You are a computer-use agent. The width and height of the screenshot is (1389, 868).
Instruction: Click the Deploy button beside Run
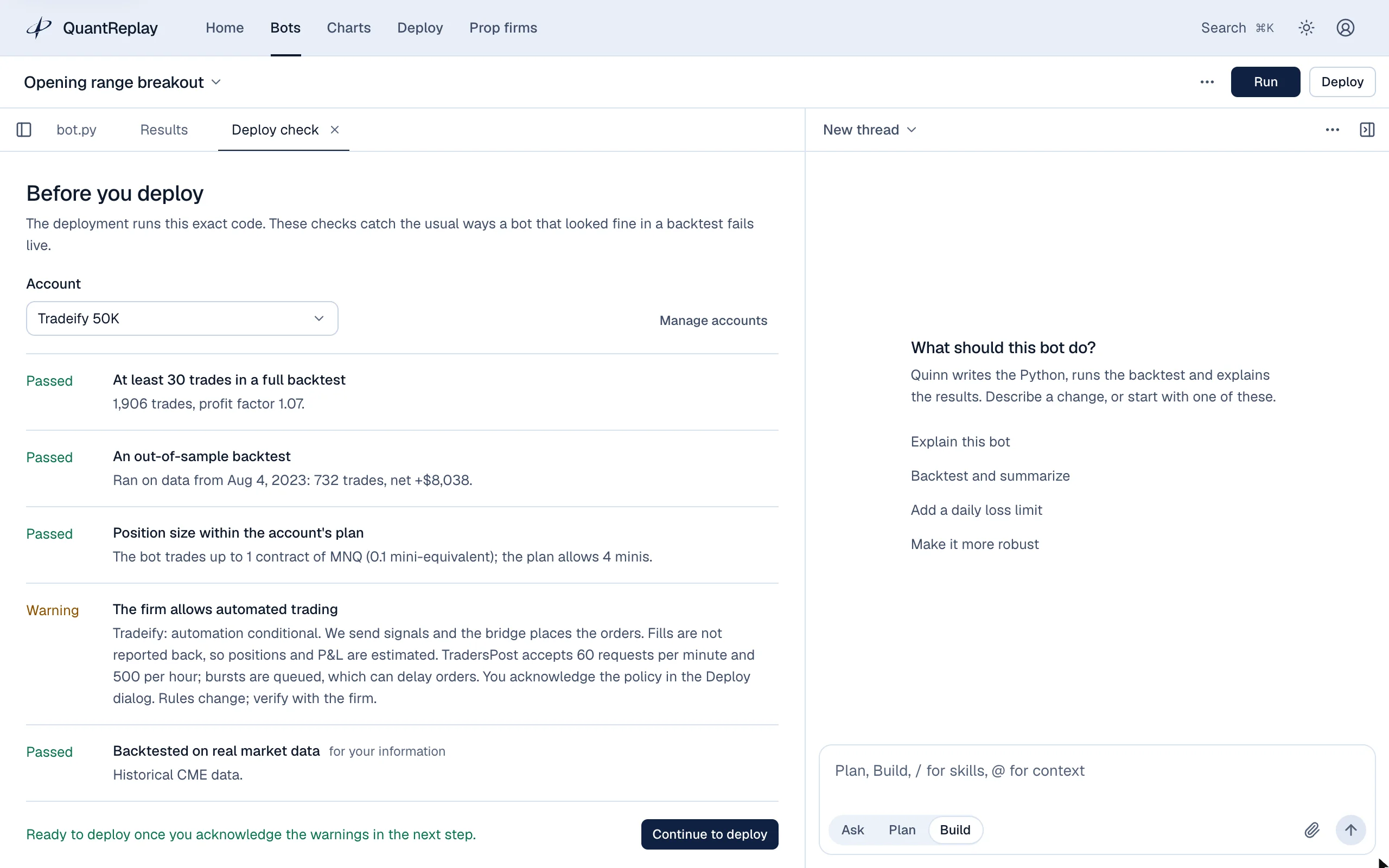(1342, 82)
